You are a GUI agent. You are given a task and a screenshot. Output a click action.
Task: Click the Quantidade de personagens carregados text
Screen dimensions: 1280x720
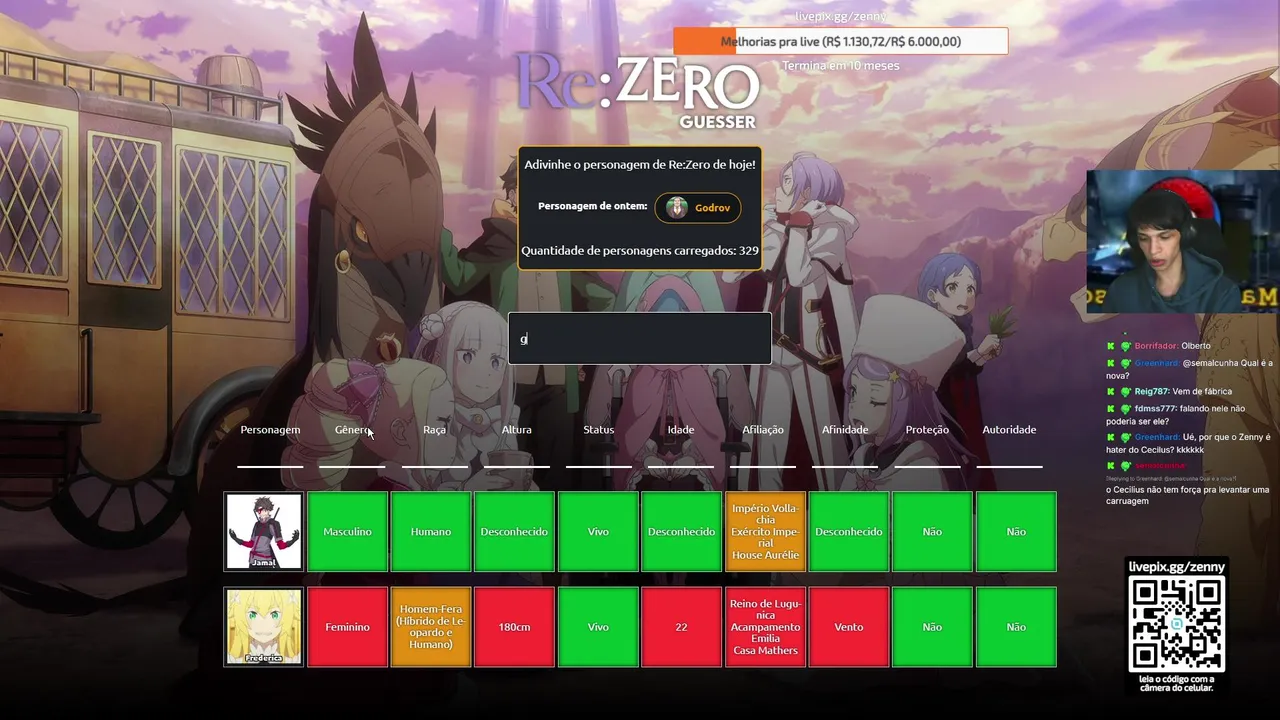point(640,251)
